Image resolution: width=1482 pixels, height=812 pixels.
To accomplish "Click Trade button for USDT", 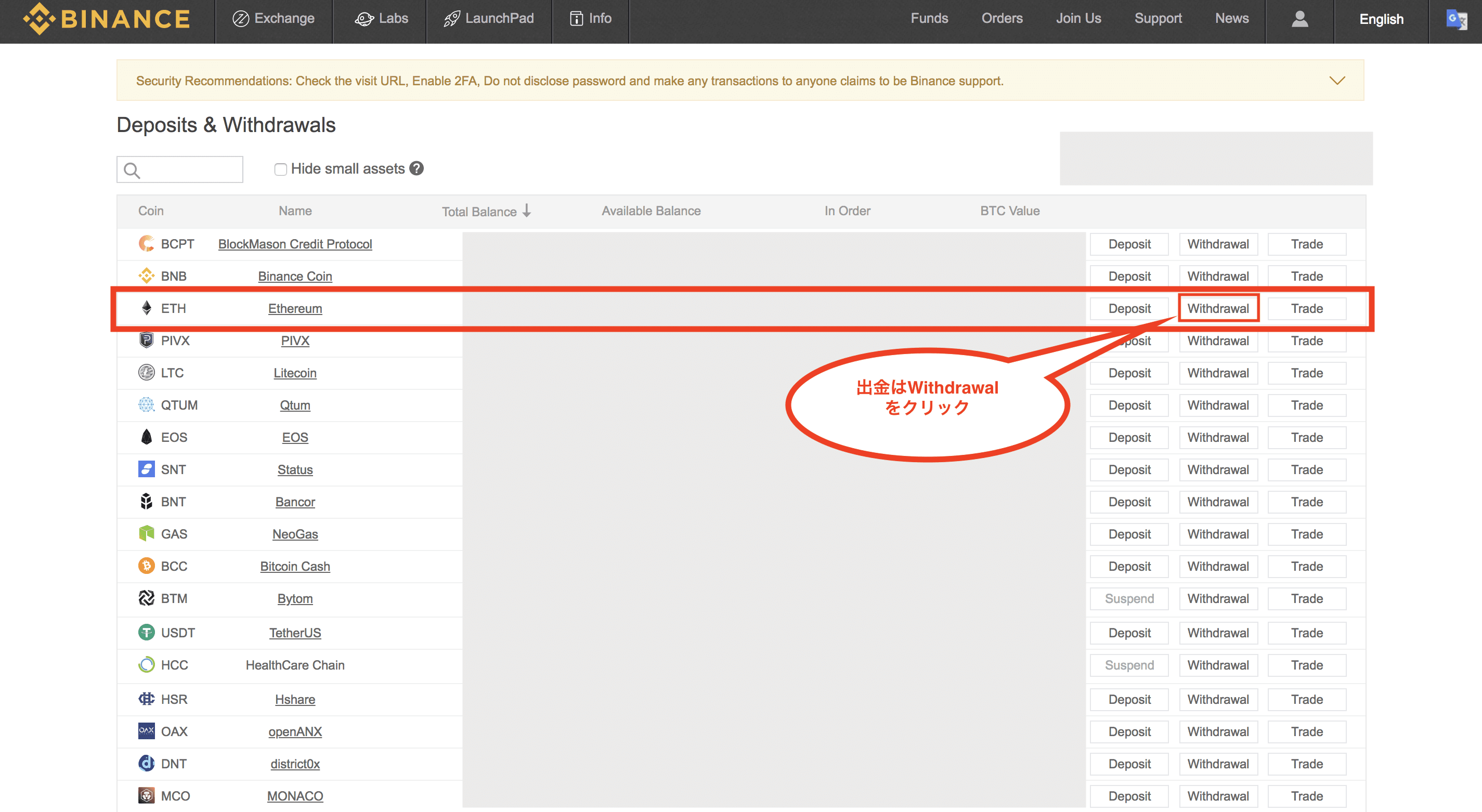I will 1307,633.
